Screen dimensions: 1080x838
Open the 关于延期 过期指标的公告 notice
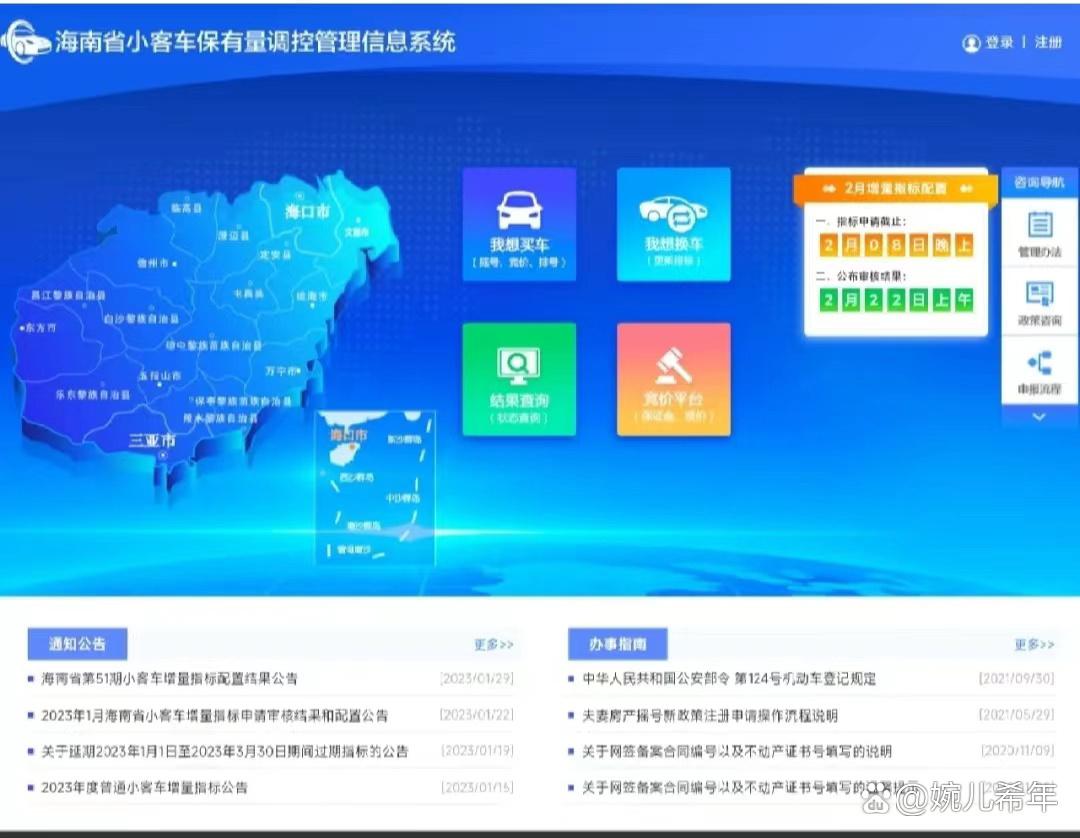[225, 751]
